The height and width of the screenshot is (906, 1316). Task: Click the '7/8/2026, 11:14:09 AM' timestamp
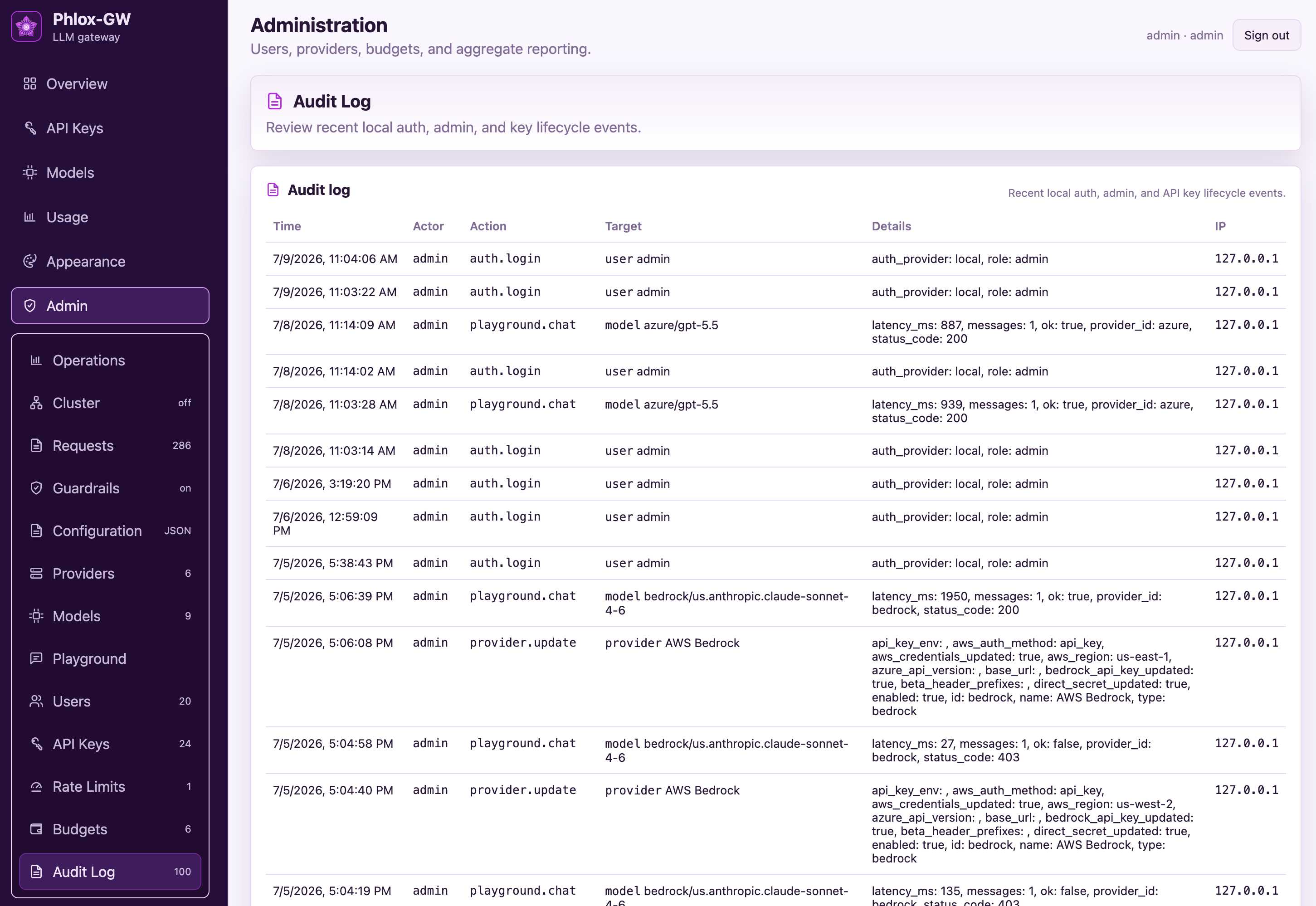click(334, 325)
